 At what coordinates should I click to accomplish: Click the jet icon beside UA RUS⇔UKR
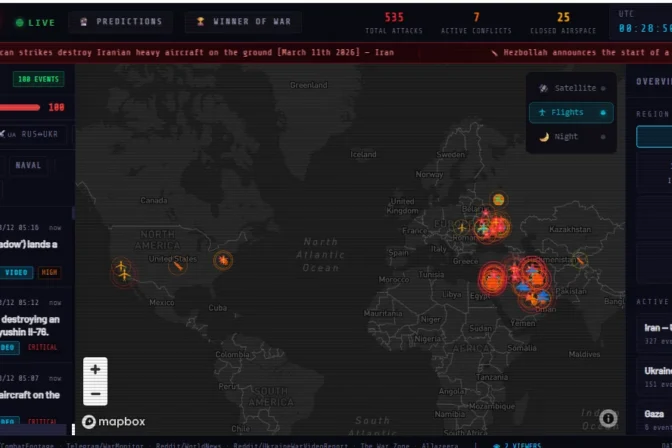[2, 134]
